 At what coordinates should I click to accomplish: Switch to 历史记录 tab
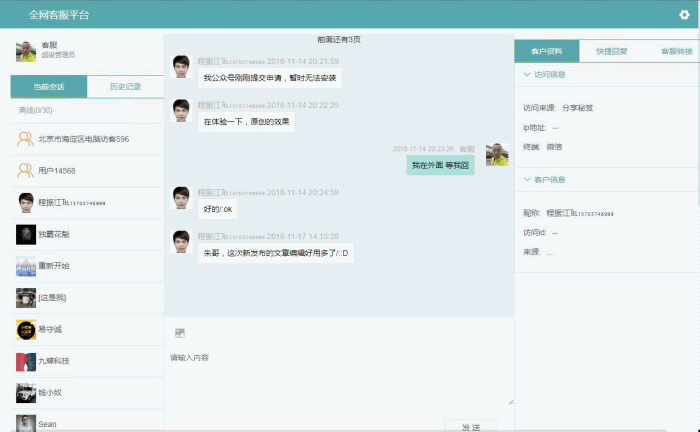coord(125,87)
